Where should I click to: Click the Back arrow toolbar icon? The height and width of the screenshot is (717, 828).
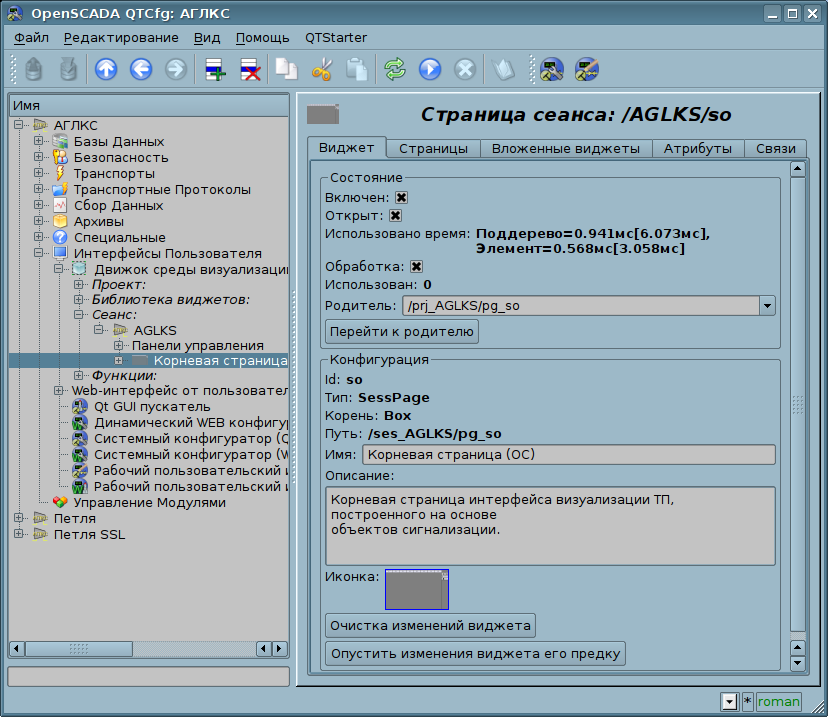[140, 69]
